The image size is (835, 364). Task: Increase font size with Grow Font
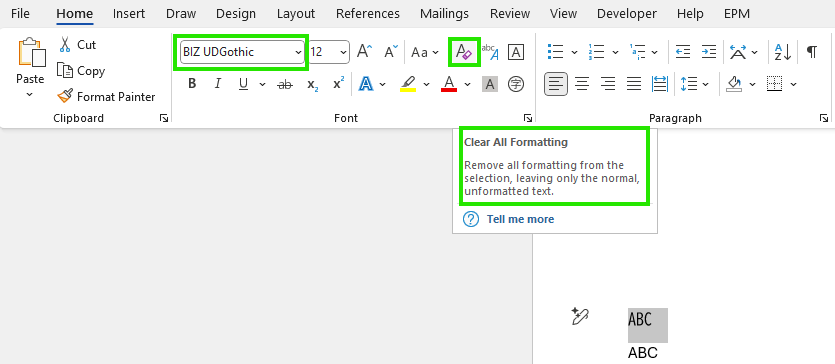pos(365,52)
